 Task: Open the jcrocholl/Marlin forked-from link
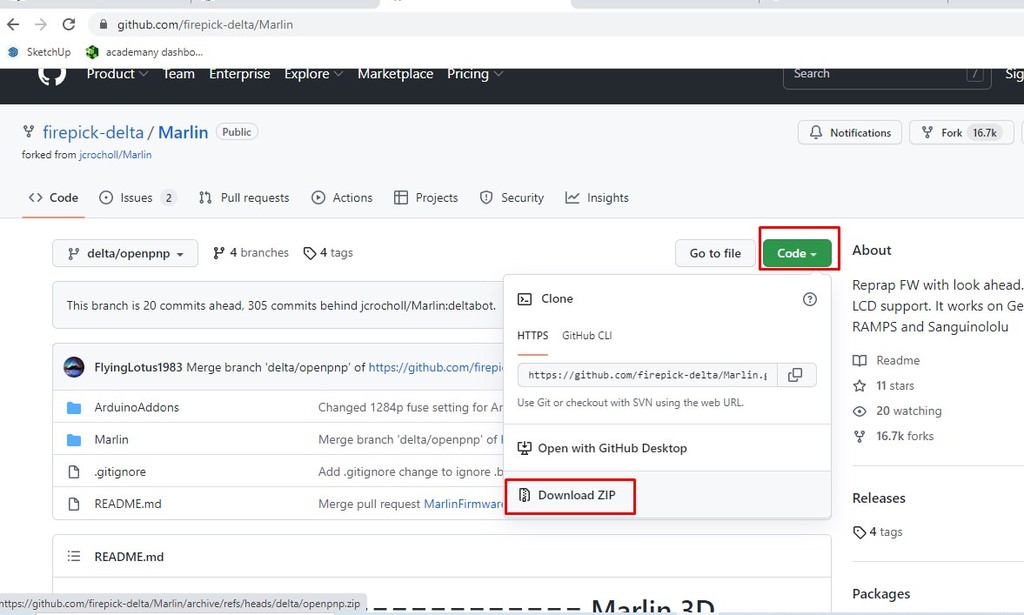tap(115, 155)
